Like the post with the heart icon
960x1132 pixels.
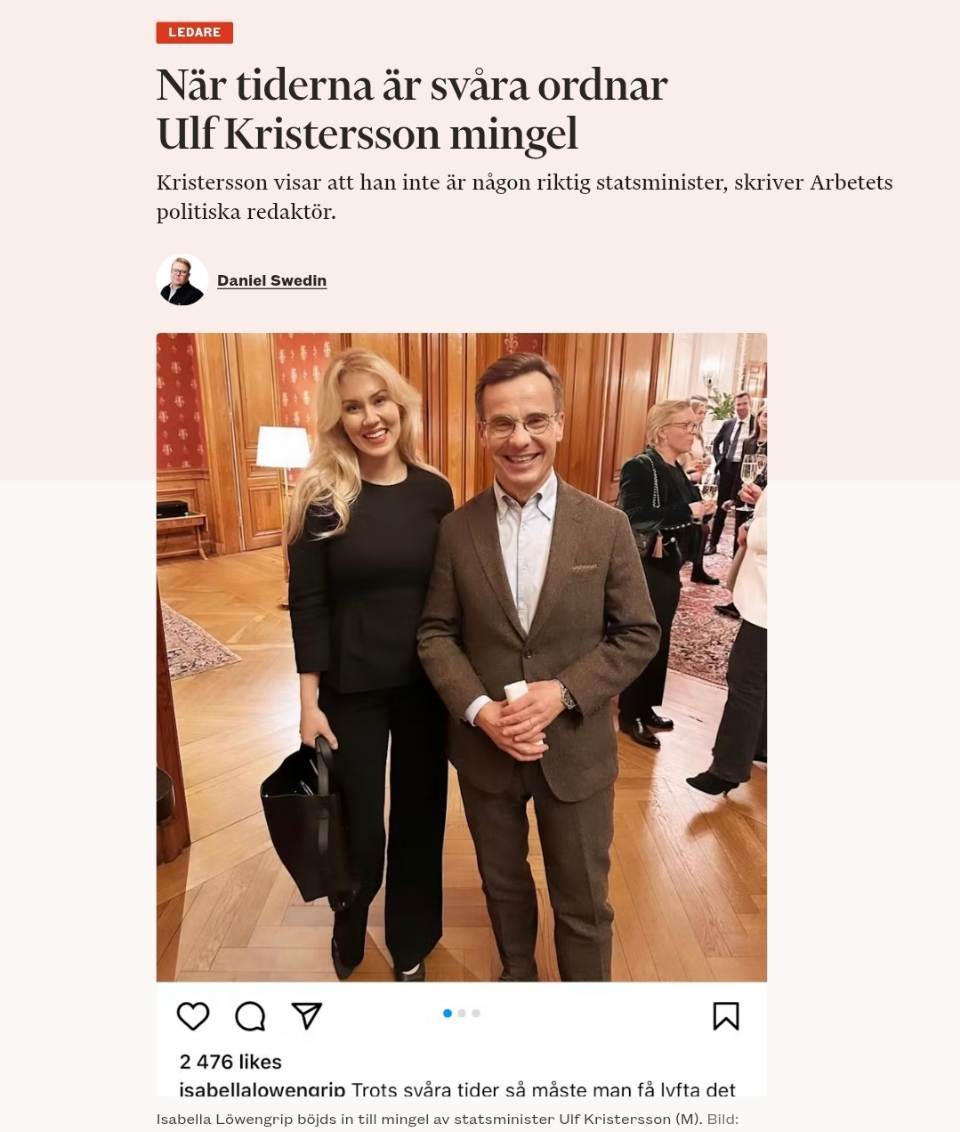pyautogui.click(x=193, y=1016)
